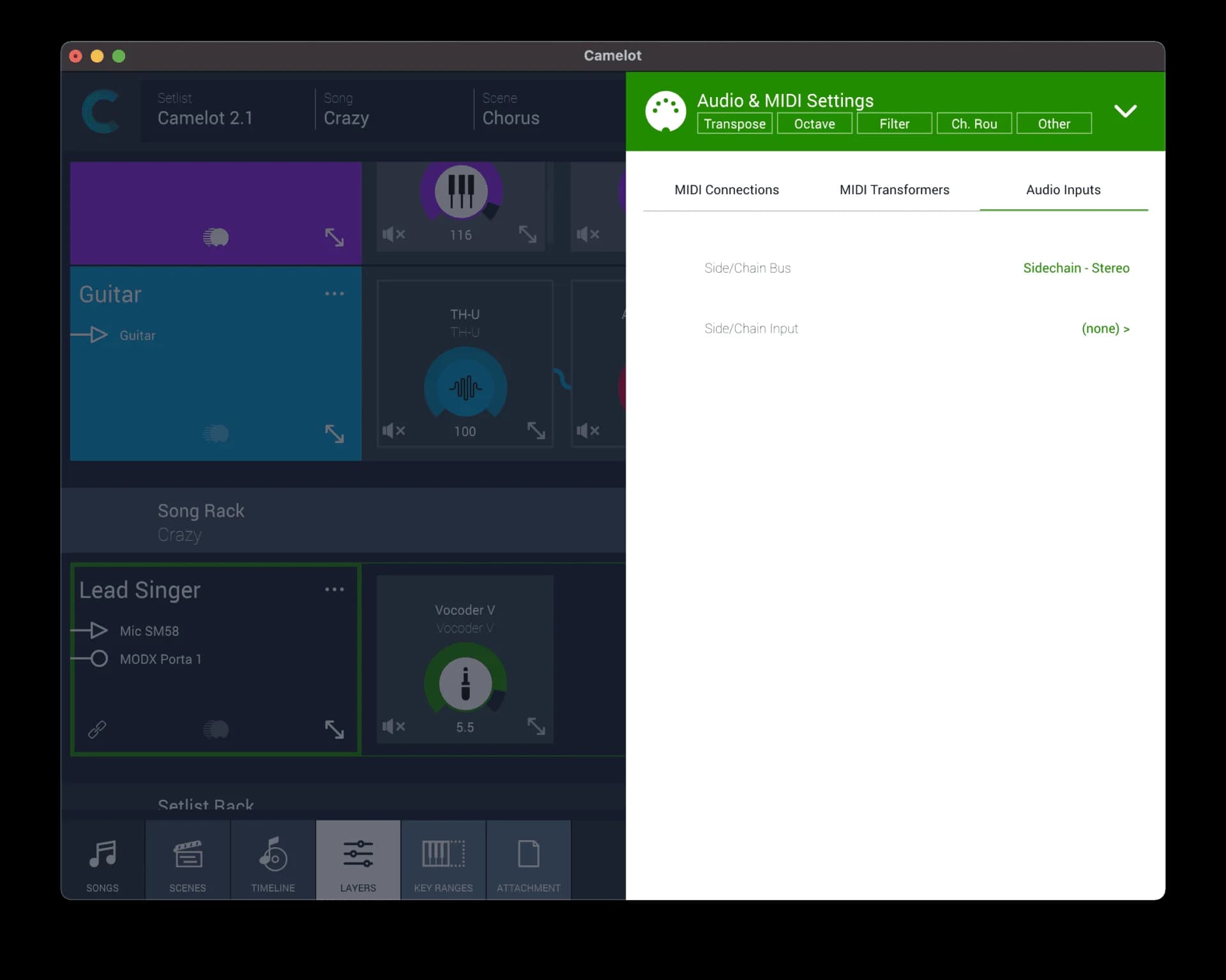1226x980 pixels.
Task: Click the Transpose button
Action: pos(734,123)
